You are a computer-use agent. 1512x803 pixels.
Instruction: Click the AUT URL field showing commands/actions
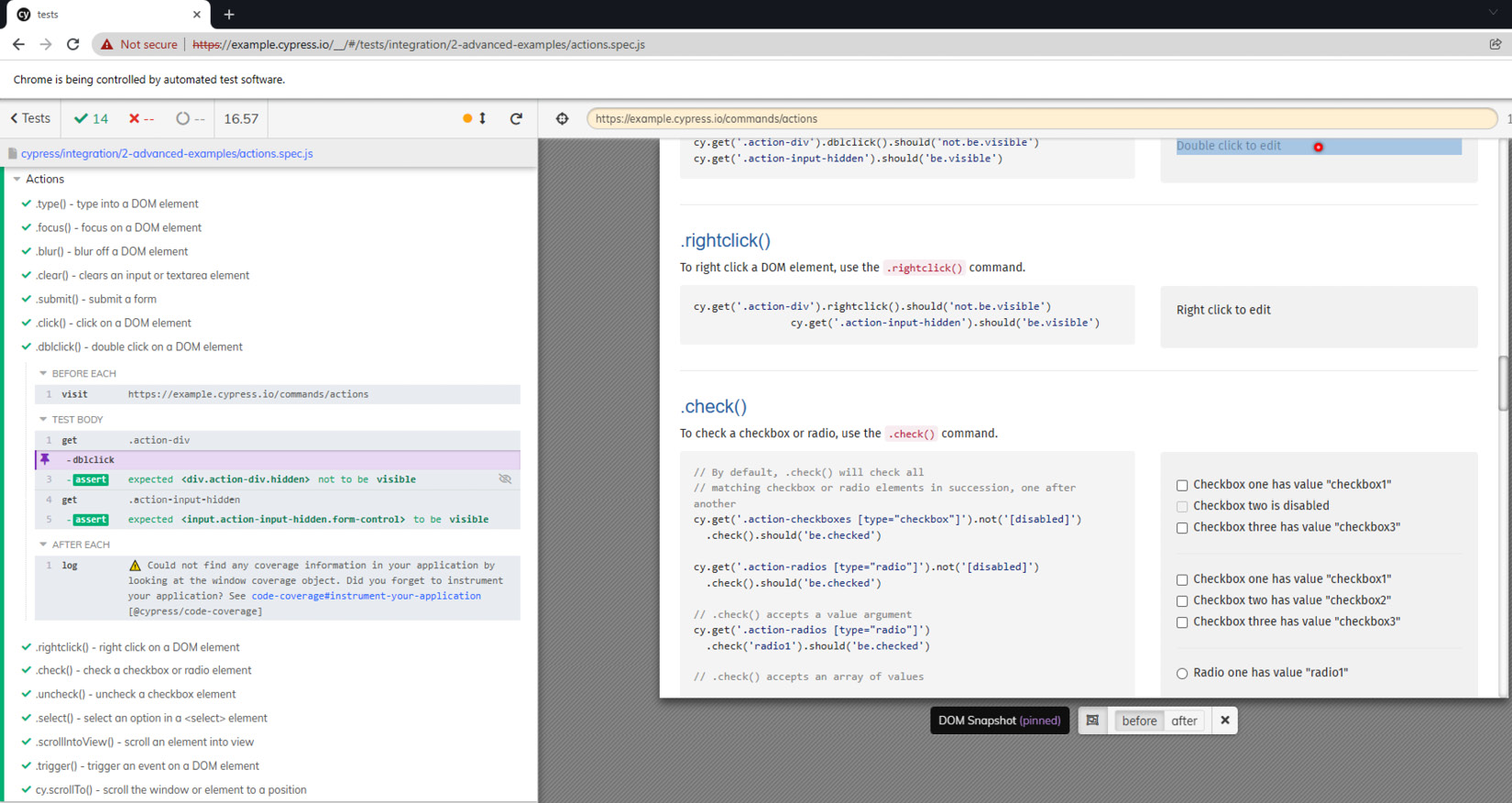[1042, 118]
